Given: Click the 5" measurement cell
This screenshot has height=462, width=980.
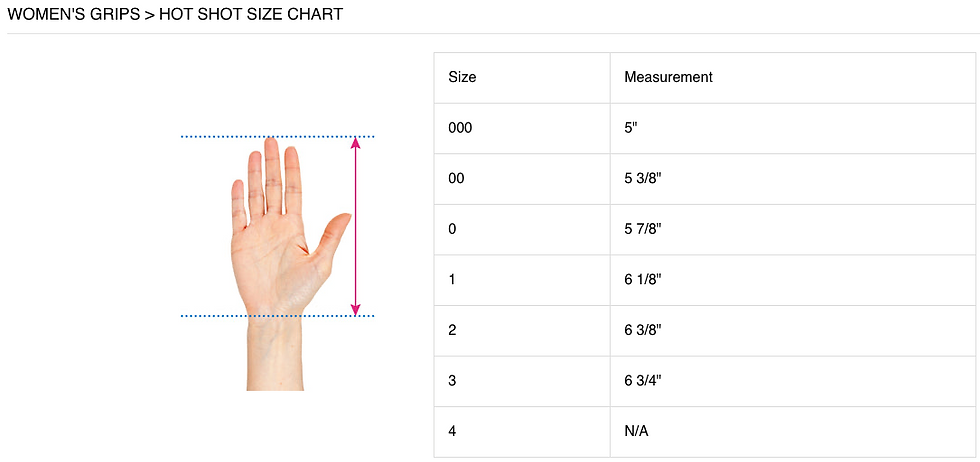Looking at the screenshot, I should [x=631, y=128].
